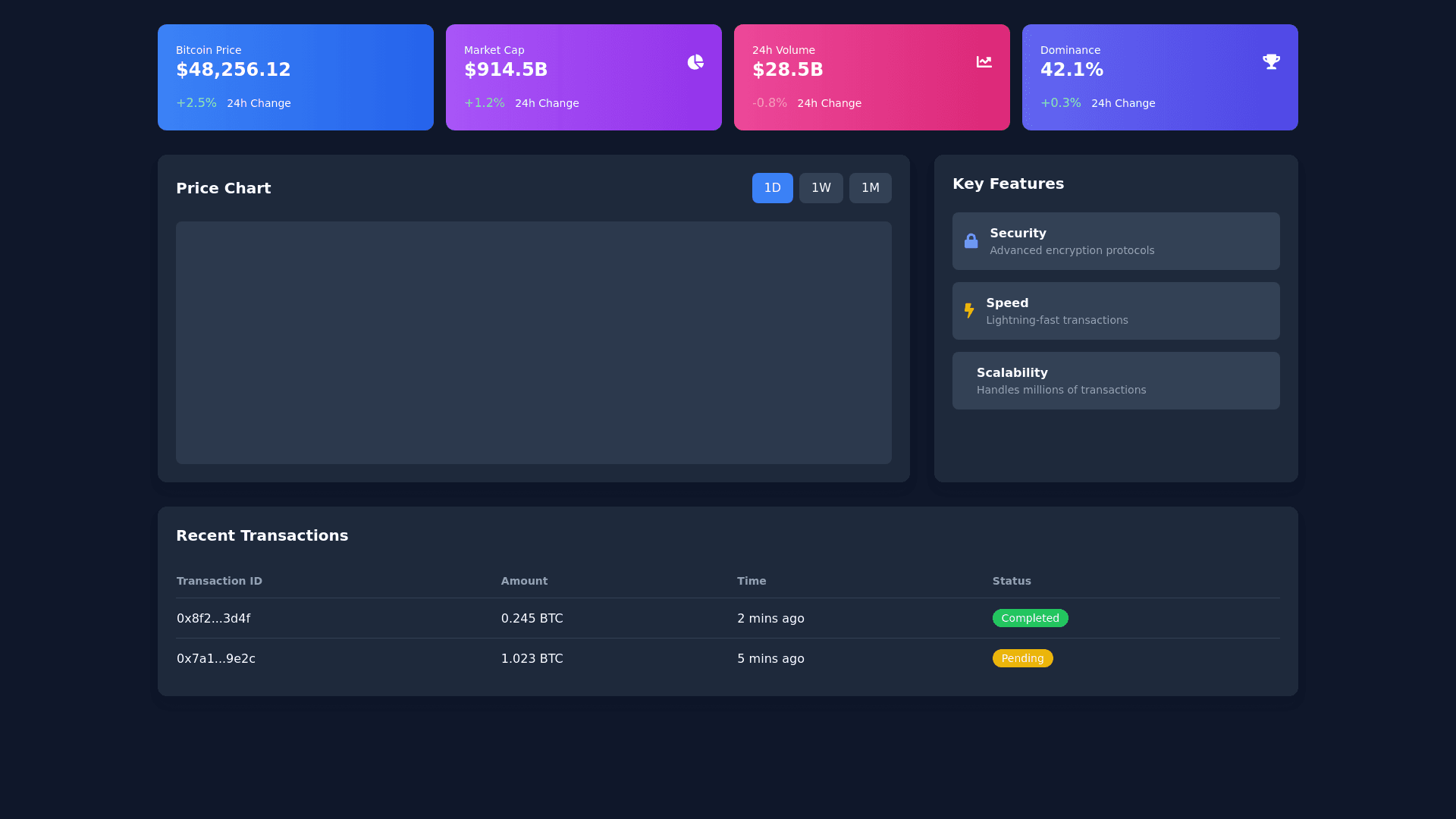Image resolution: width=1456 pixels, height=819 pixels.
Task: Select the 1D chart range
Action: [x=772, y=188]
